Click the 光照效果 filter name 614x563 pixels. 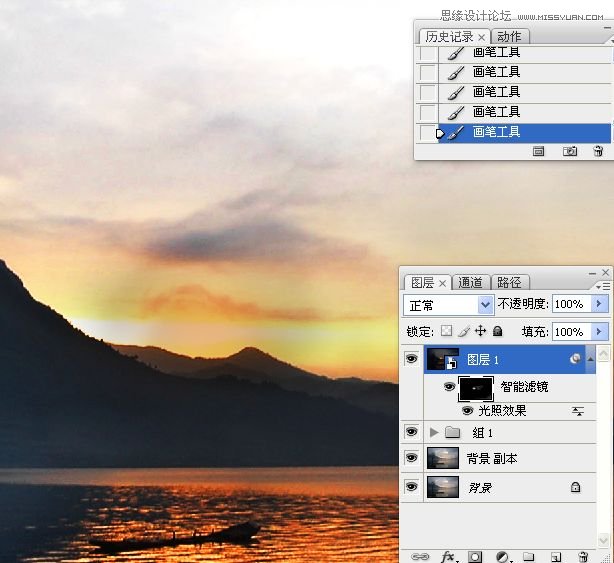502,411
